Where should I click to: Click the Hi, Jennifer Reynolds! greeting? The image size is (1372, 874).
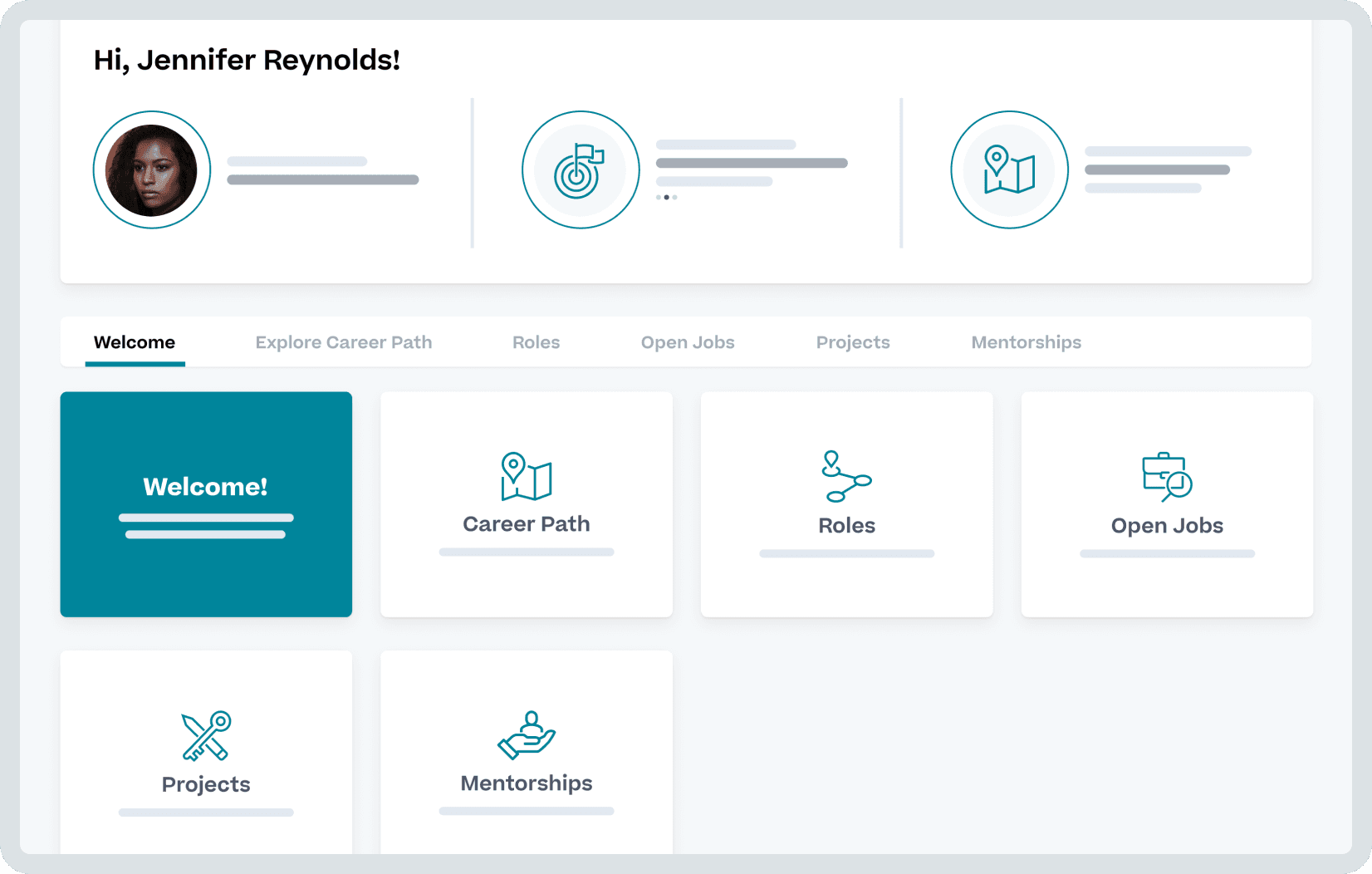coord(247,59)
